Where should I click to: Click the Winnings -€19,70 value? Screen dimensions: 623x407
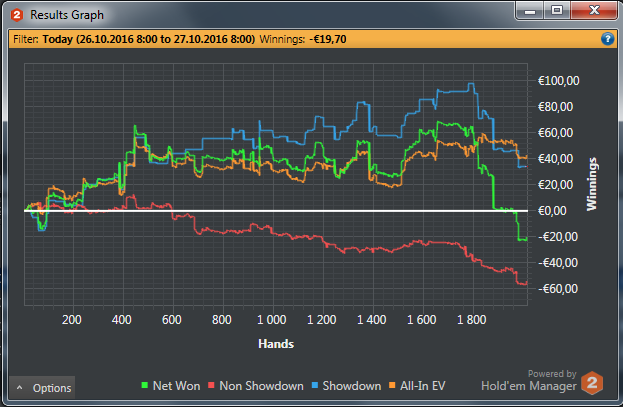[328, 39]
